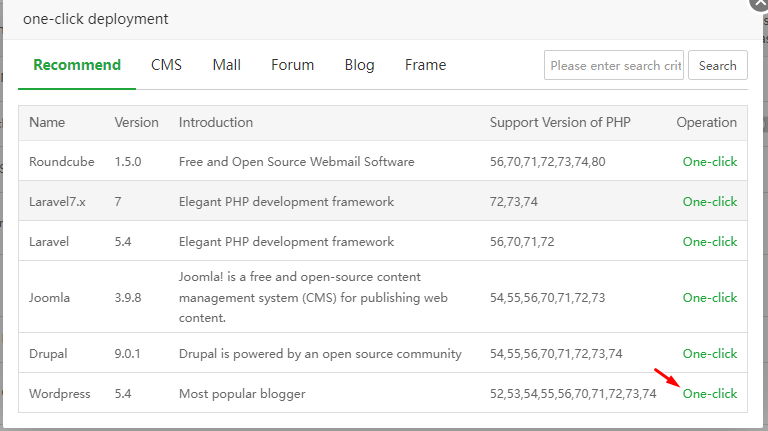Select Joomla version 3.9.8 cell

pos(128,298)
